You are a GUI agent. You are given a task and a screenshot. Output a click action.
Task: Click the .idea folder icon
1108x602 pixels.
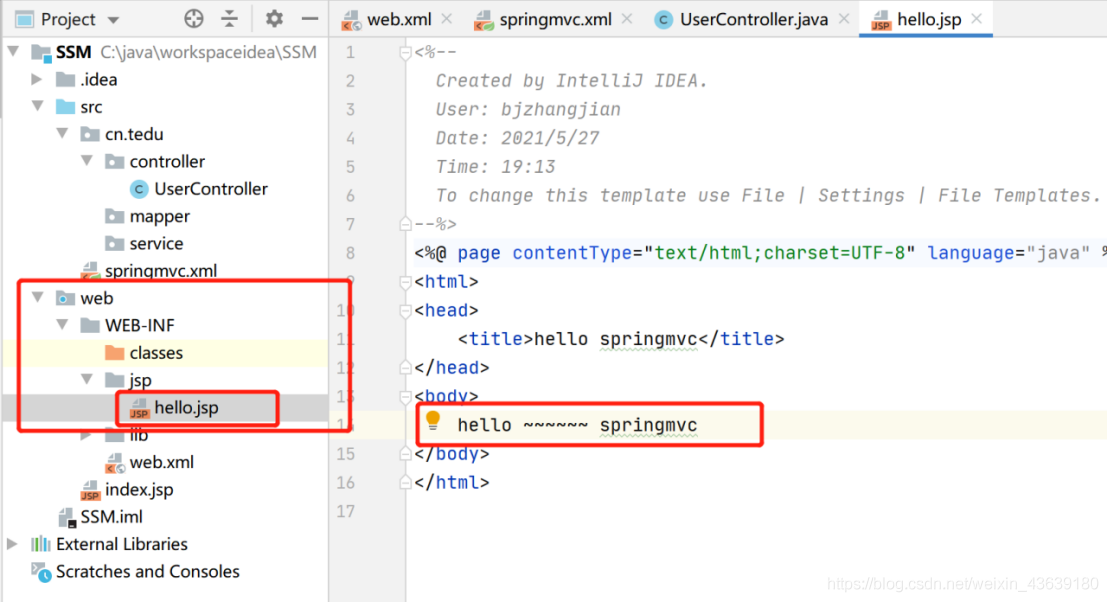65,79
